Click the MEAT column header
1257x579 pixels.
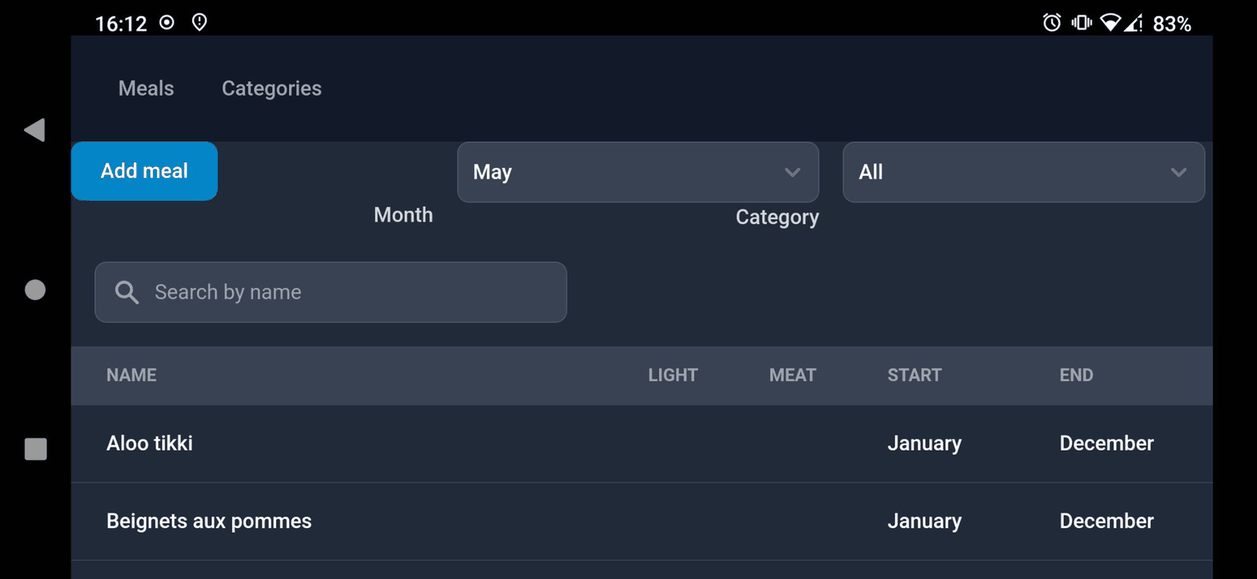tap(792, 375)
